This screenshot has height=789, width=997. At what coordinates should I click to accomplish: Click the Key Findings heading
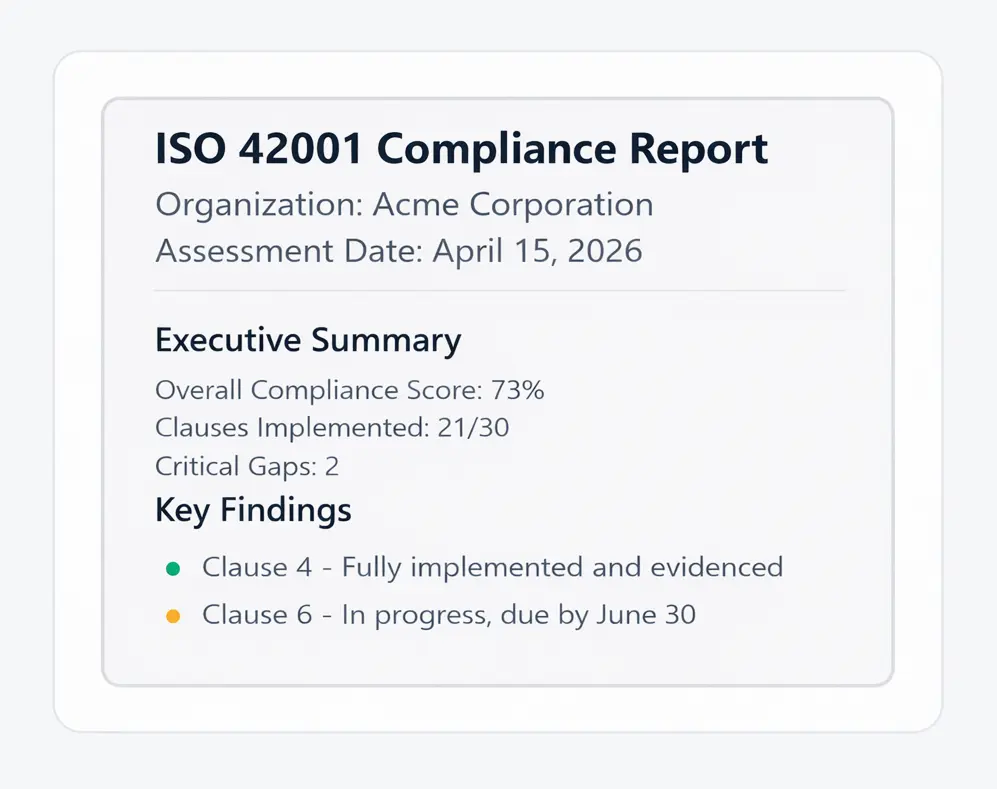[x=253, y=511]
